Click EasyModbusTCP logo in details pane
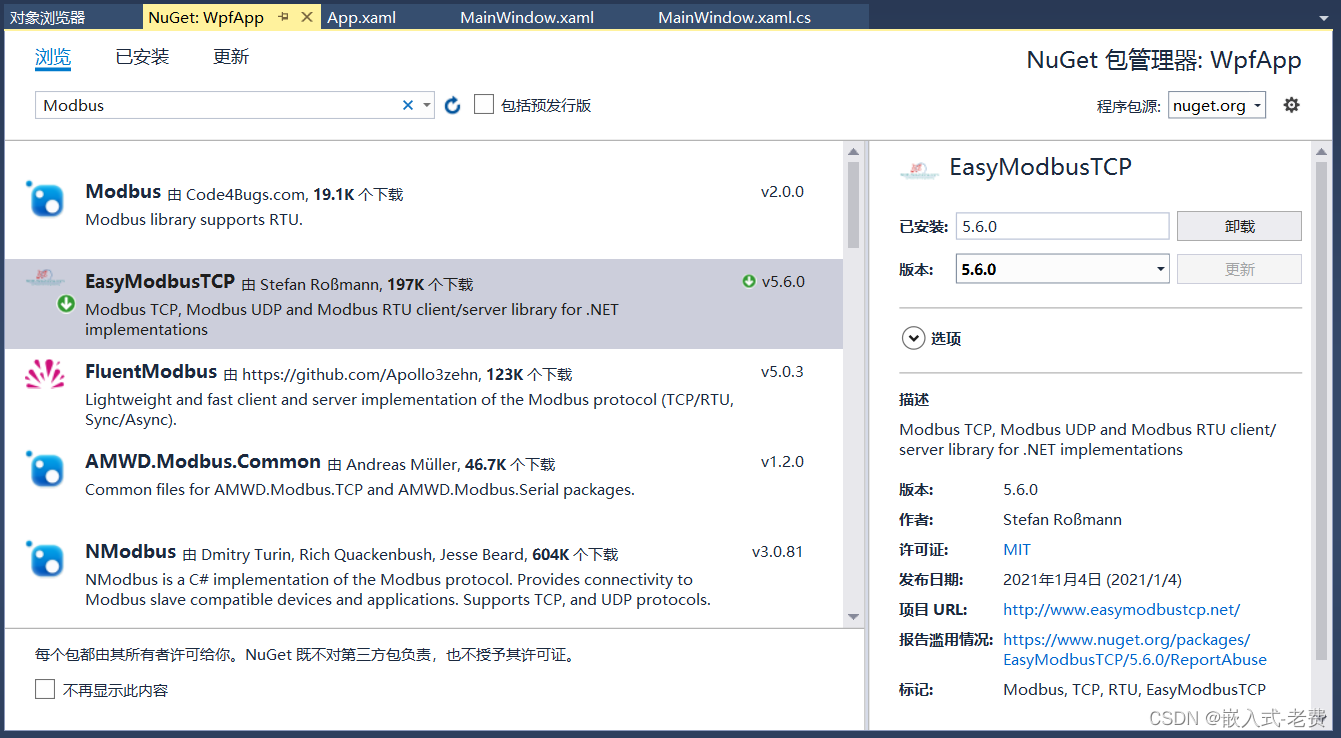 919,169
